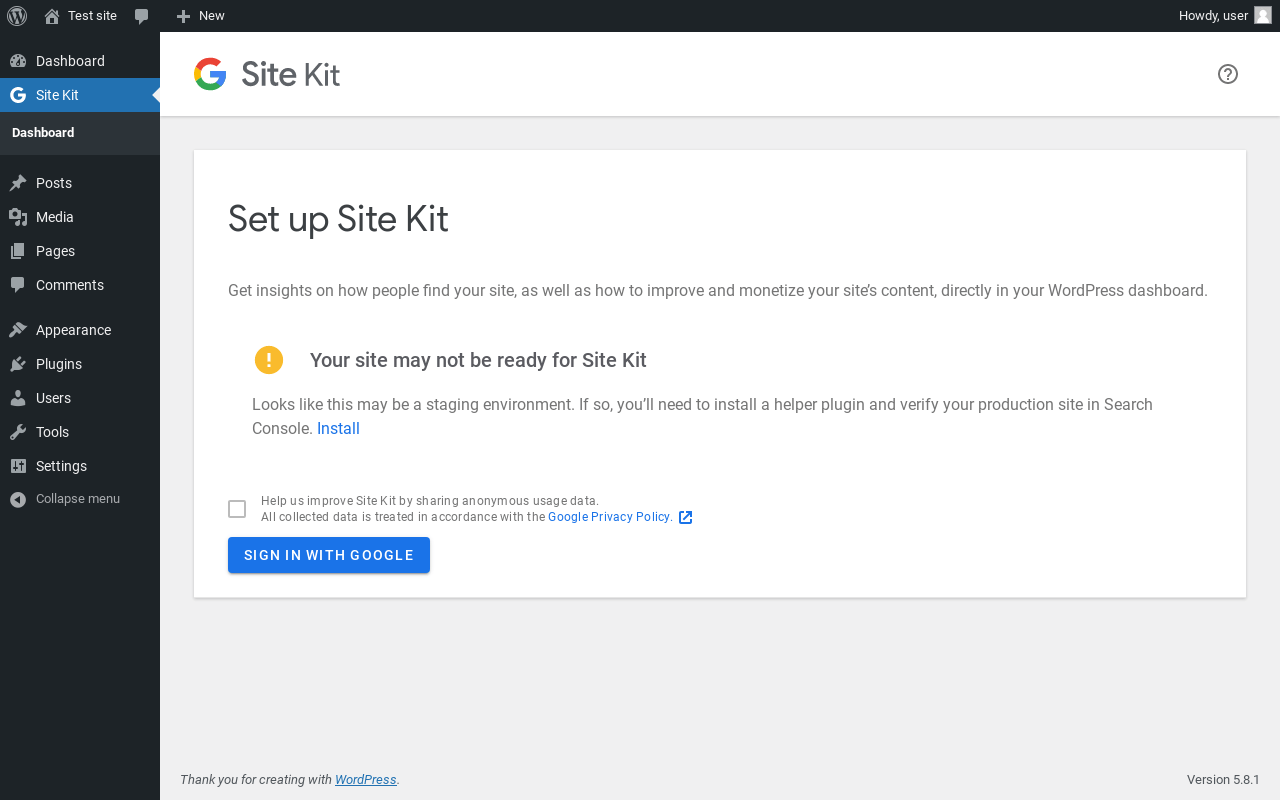The width and height of the screenshot is (1280, 800).
Task: Click the Tools wrench icon
Action: coord(18,432)
